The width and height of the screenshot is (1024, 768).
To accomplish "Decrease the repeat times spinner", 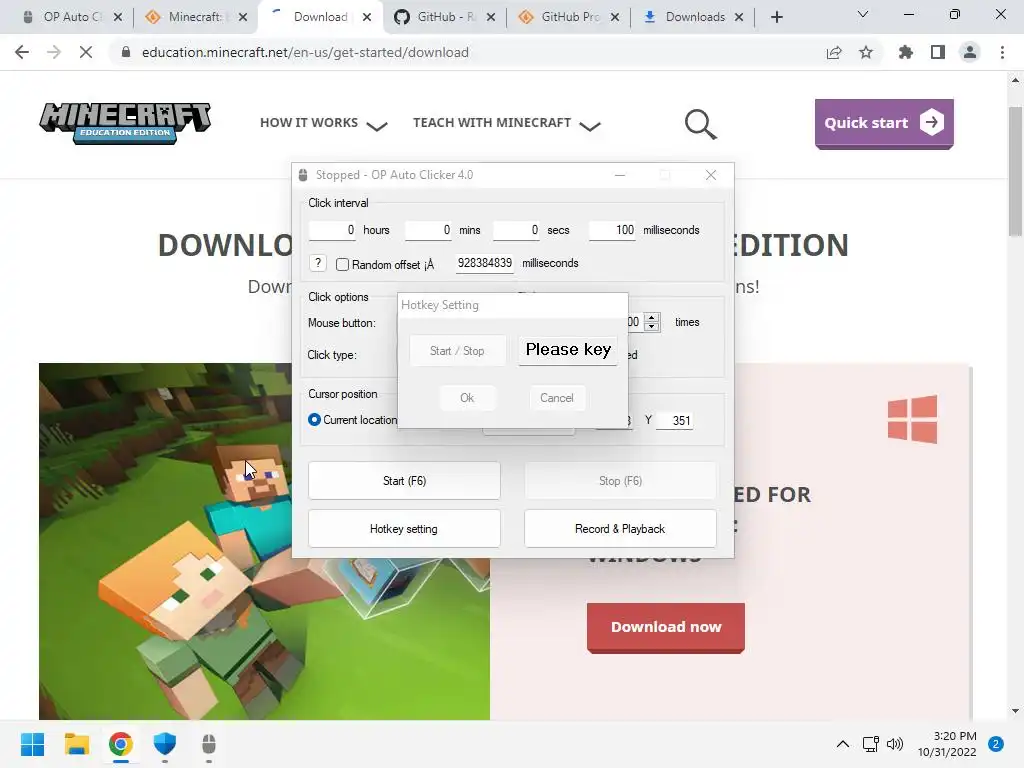I will click(x=652, y=327).
